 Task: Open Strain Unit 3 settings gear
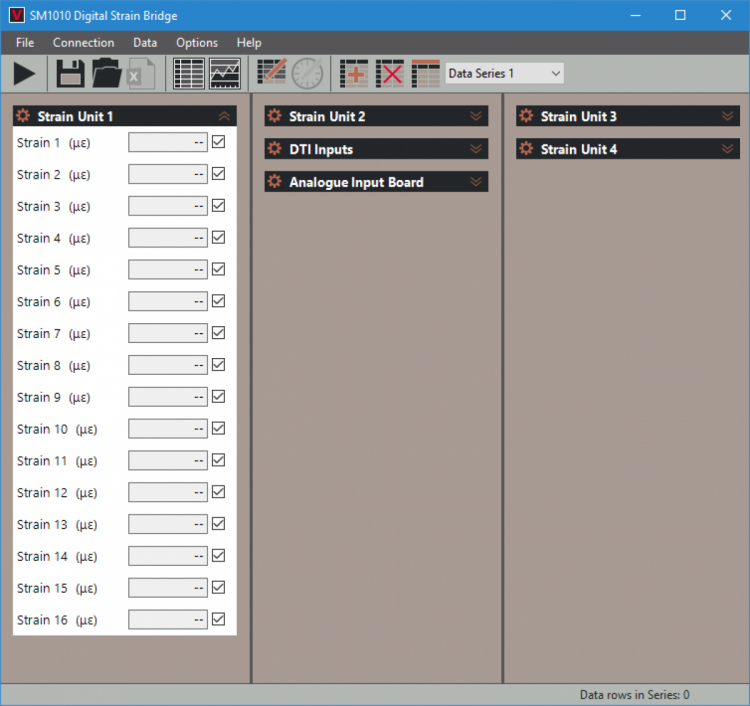coord(526,116)
